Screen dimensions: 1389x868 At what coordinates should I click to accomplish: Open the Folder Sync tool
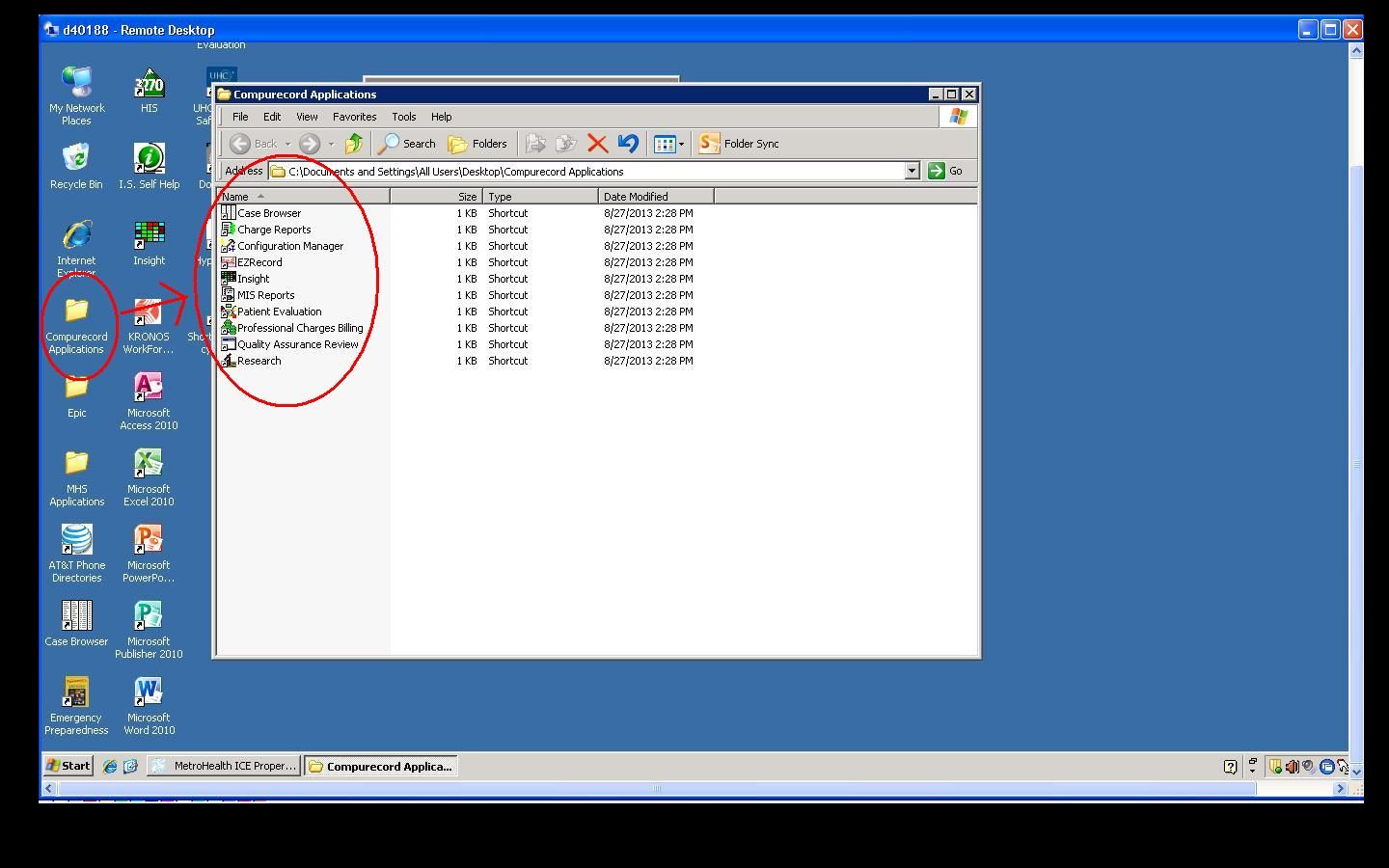point(739,144)
